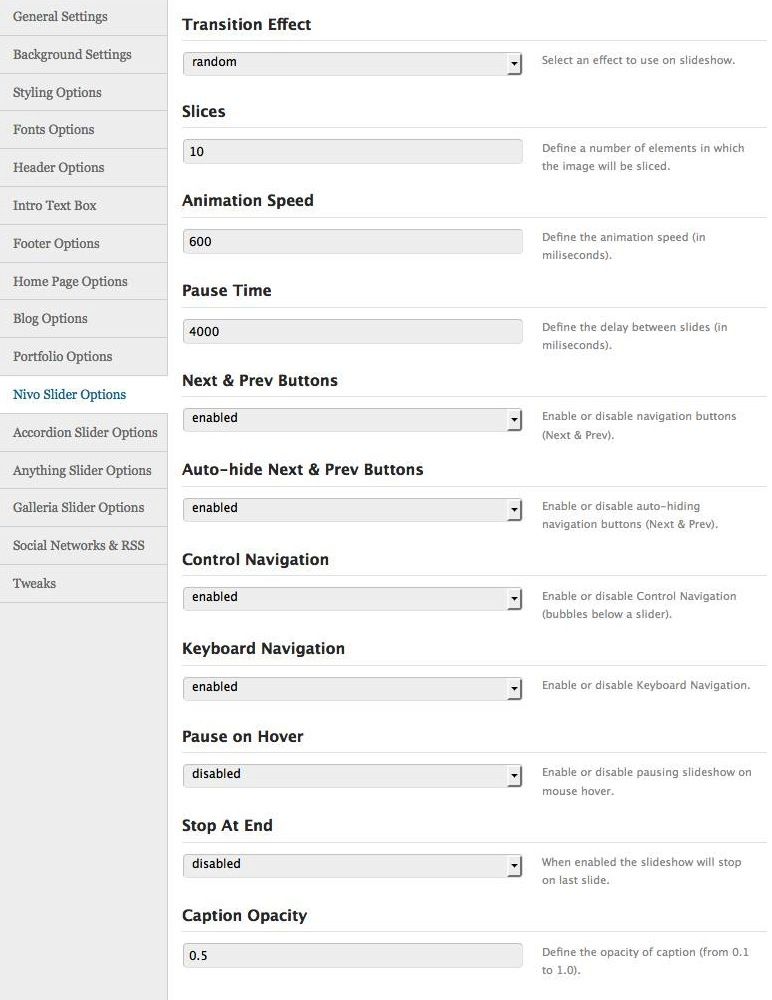Open Galleria Slider Options section

78,508
